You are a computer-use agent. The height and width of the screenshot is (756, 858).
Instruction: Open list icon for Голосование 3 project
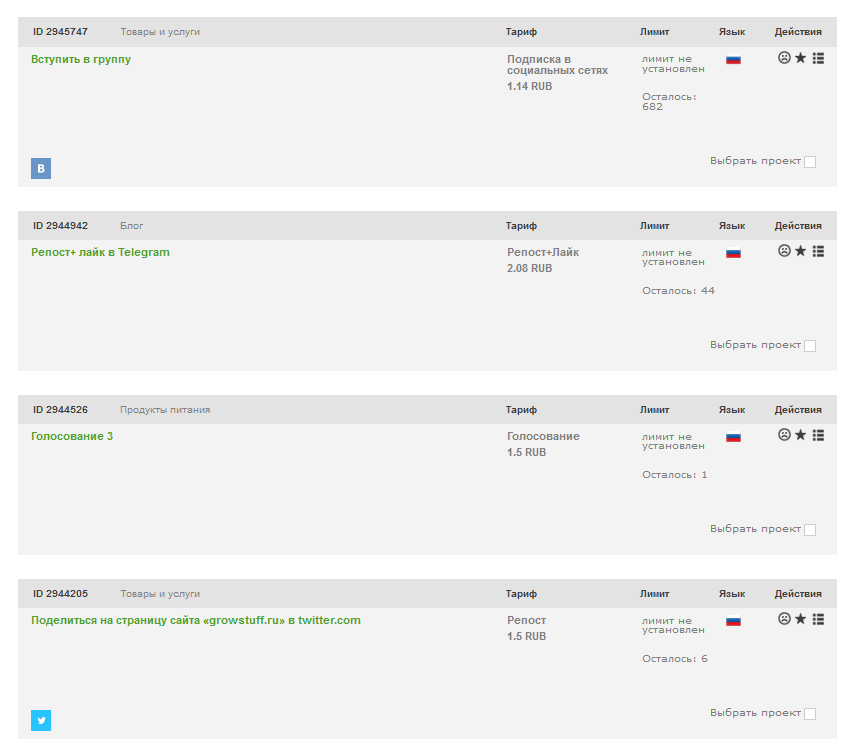click(x=818, y=435)
